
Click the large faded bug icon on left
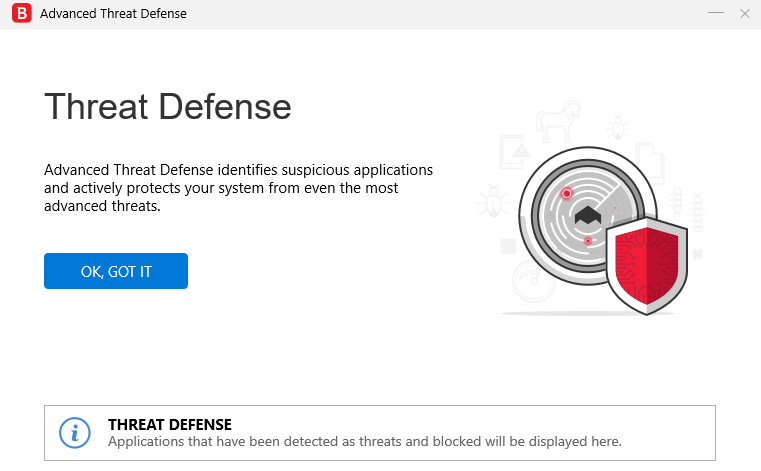(492, 201)
